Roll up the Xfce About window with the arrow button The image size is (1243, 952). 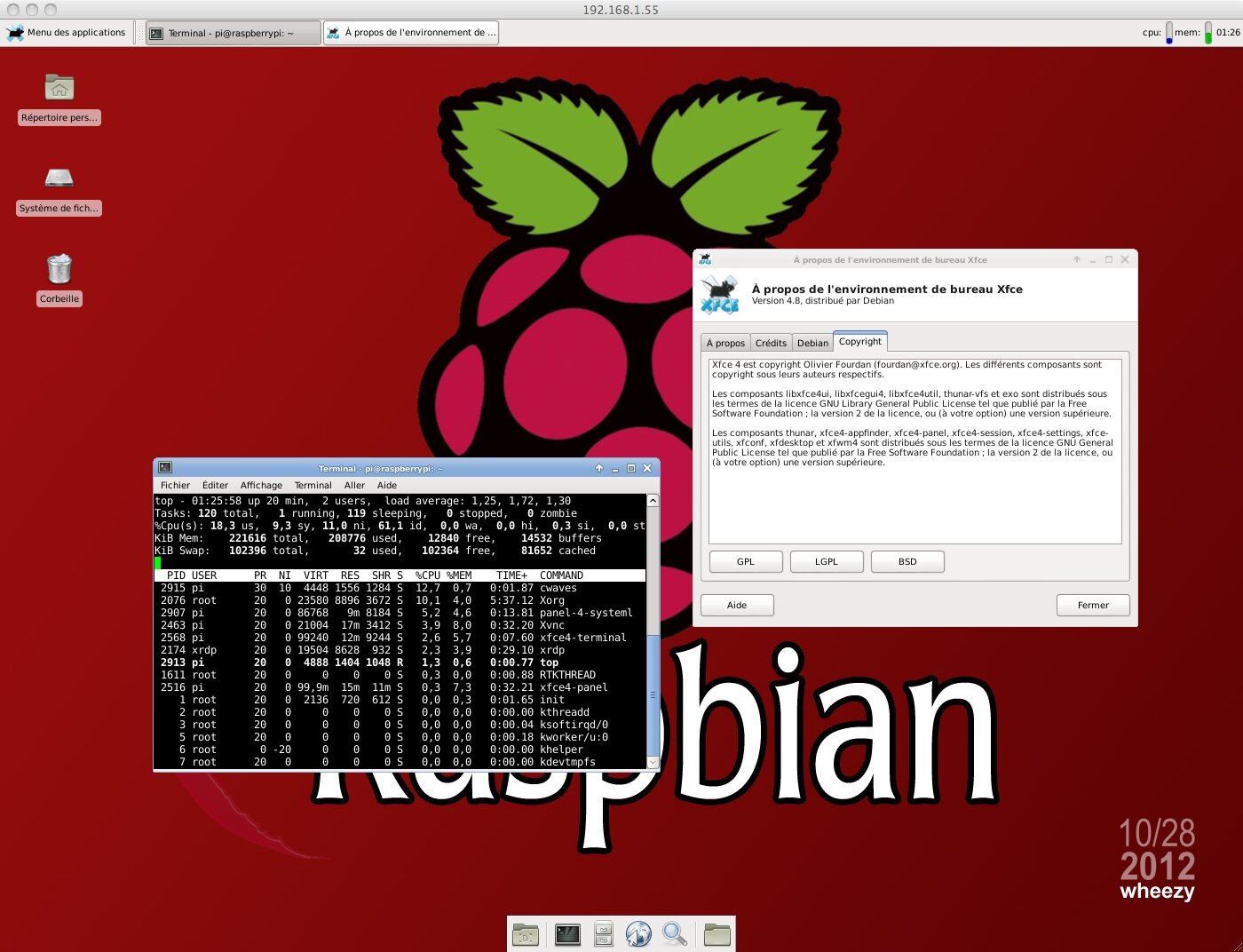pyautogui.click(x=1077, y=260)
